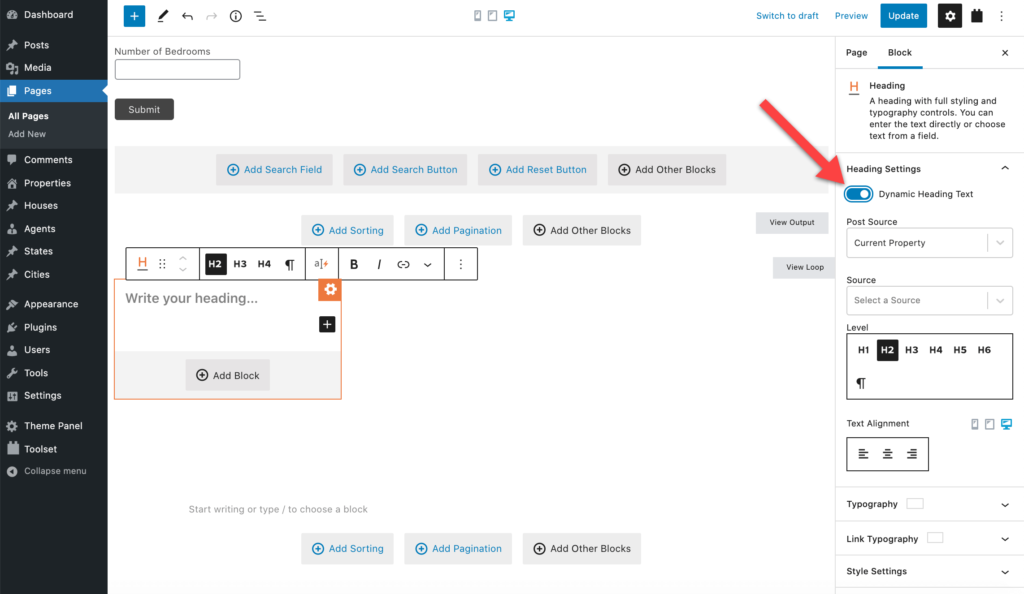Screen dimensions: 1024x594
Task: Set sidebar heading Level to H5
Action: [959, 350]
